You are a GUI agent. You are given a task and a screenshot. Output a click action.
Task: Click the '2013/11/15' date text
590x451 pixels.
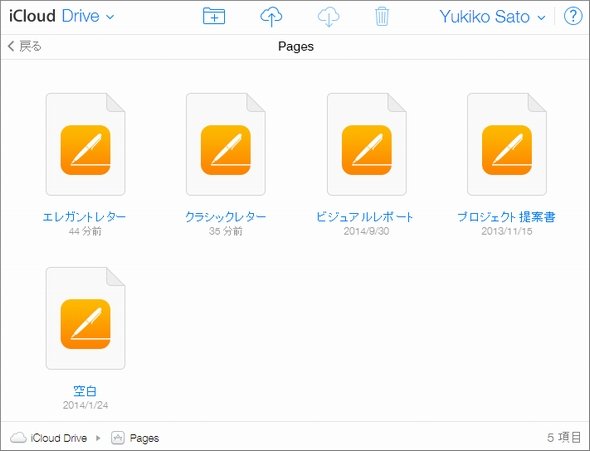(507, 231)
